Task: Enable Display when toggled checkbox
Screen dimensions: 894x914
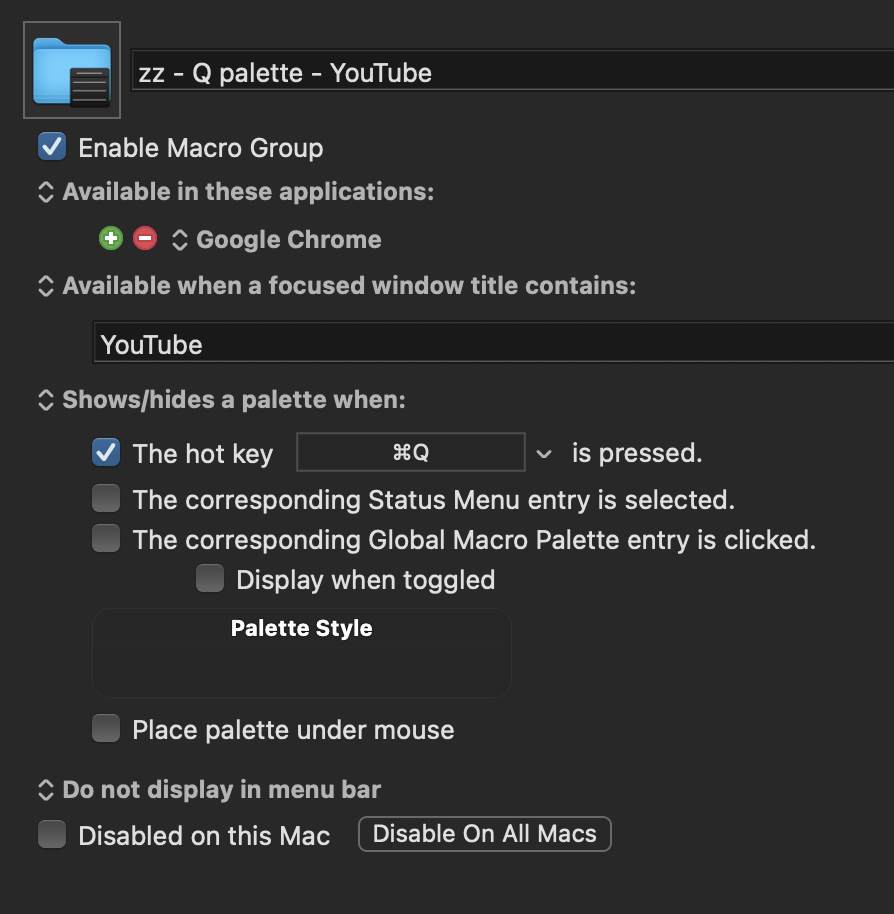Action: (x=210, y=579)
